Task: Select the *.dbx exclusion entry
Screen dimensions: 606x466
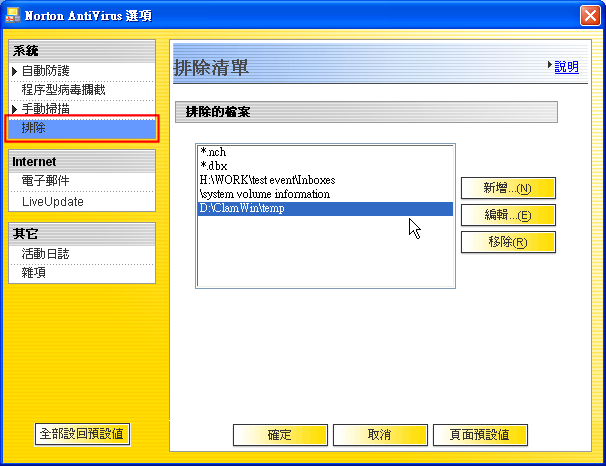Action: click(x=325, y=166)
